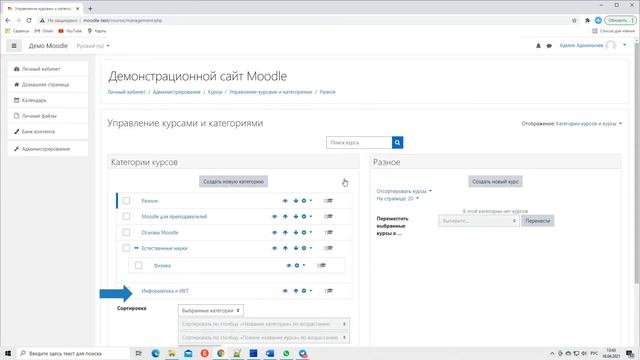The image size is (640, 360).
Task: Check the Основы Moodle checkbox
Action: coord(126,233)
